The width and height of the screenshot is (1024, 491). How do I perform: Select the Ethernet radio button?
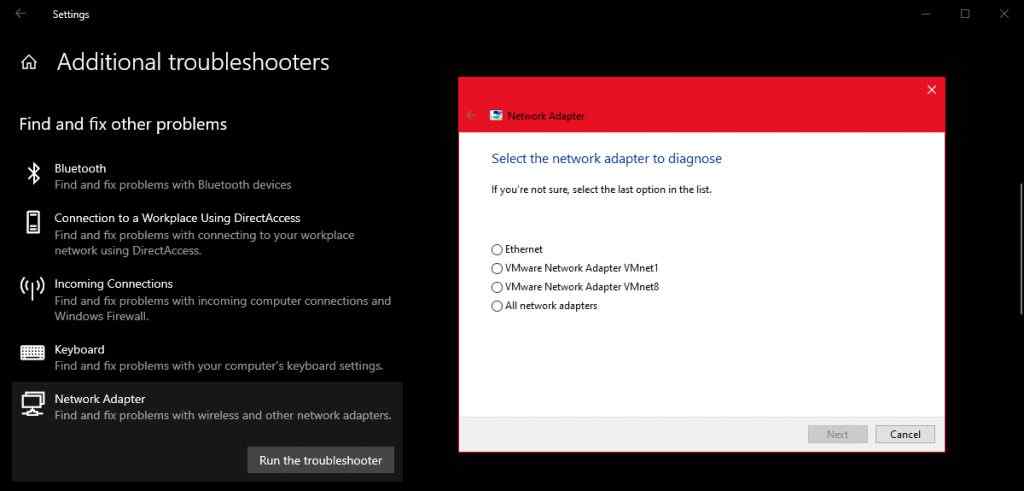(x=497, y=250)
